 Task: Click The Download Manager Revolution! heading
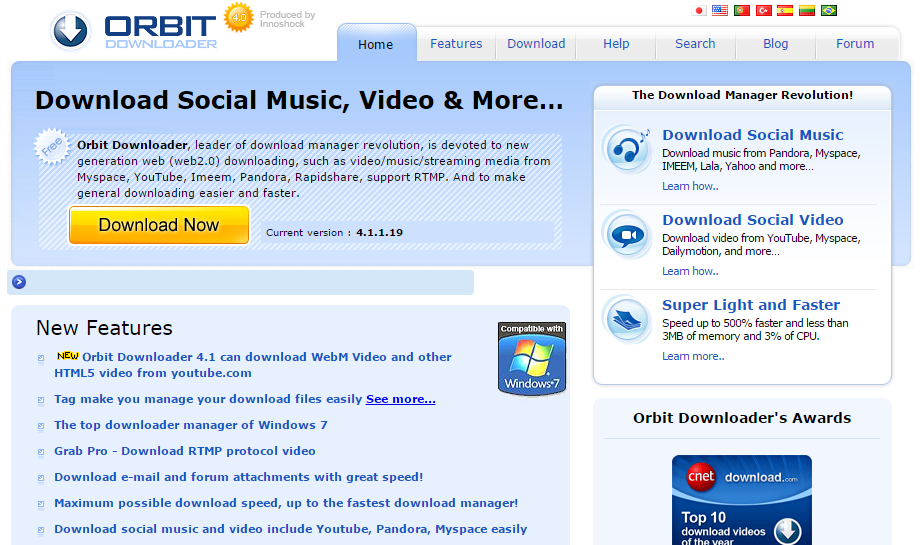pos(742,95)
